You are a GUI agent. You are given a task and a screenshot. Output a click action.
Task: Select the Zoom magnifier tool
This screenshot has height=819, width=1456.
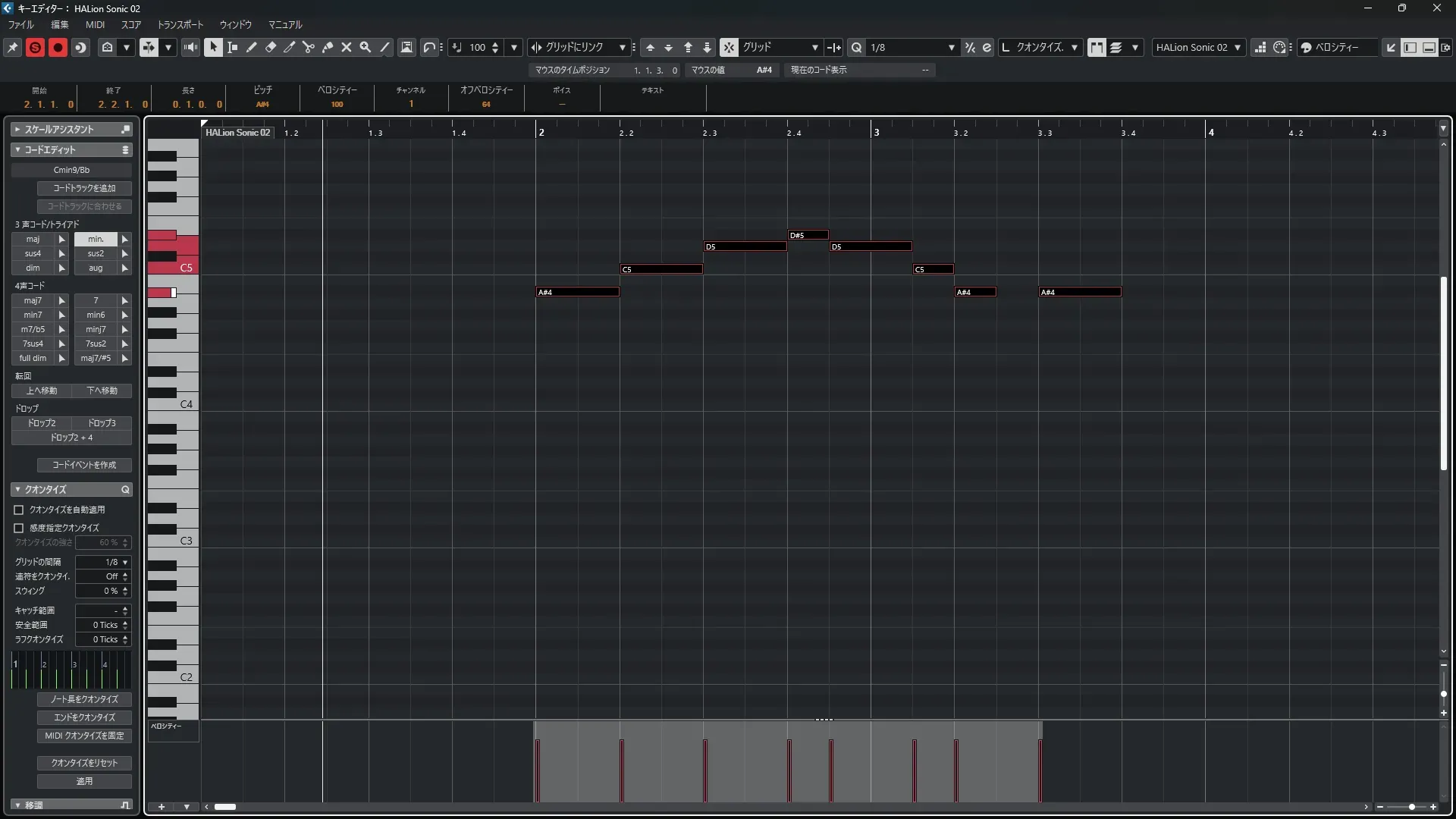[x=366, y=47]
